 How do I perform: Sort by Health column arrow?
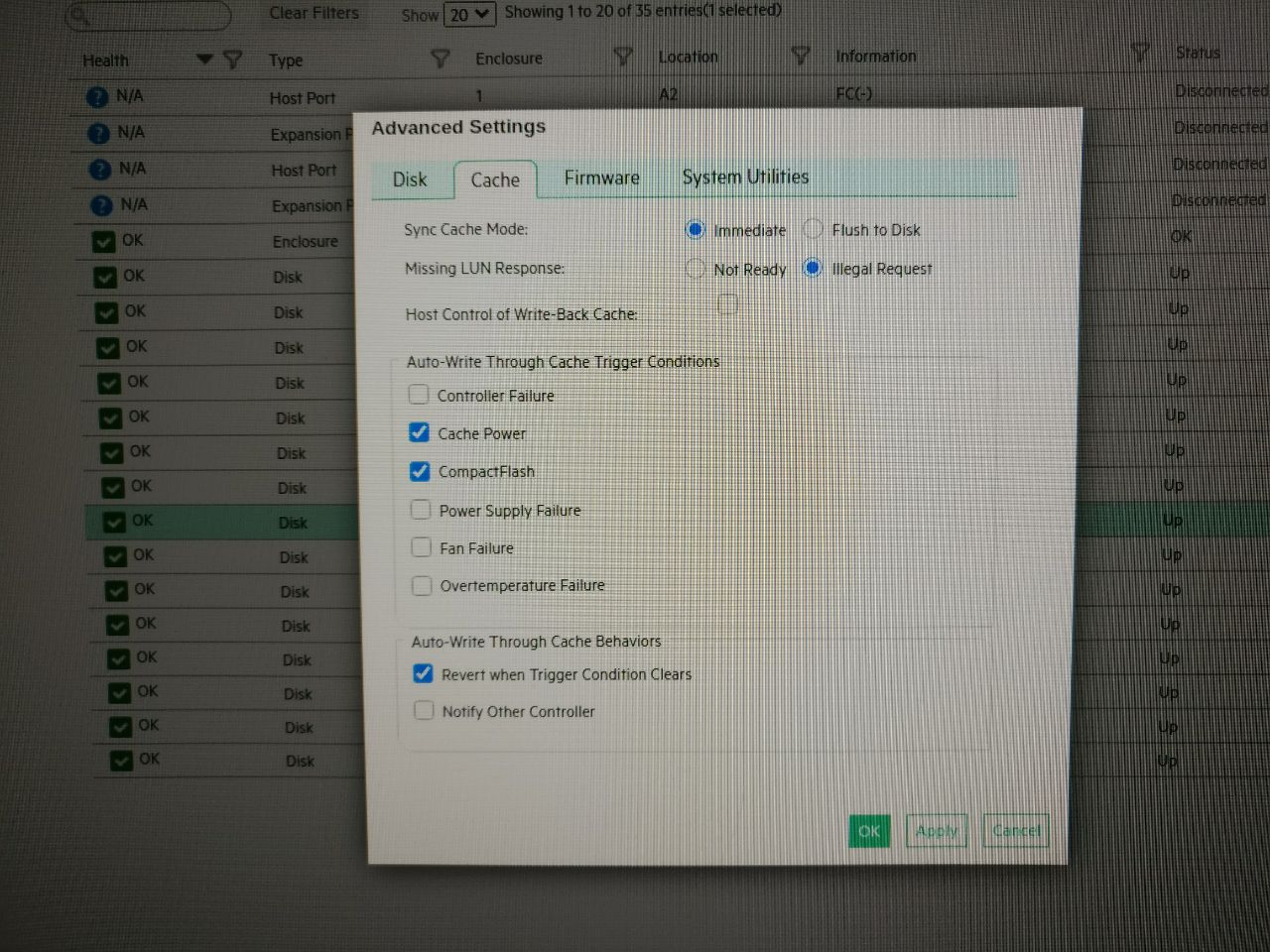204,59
